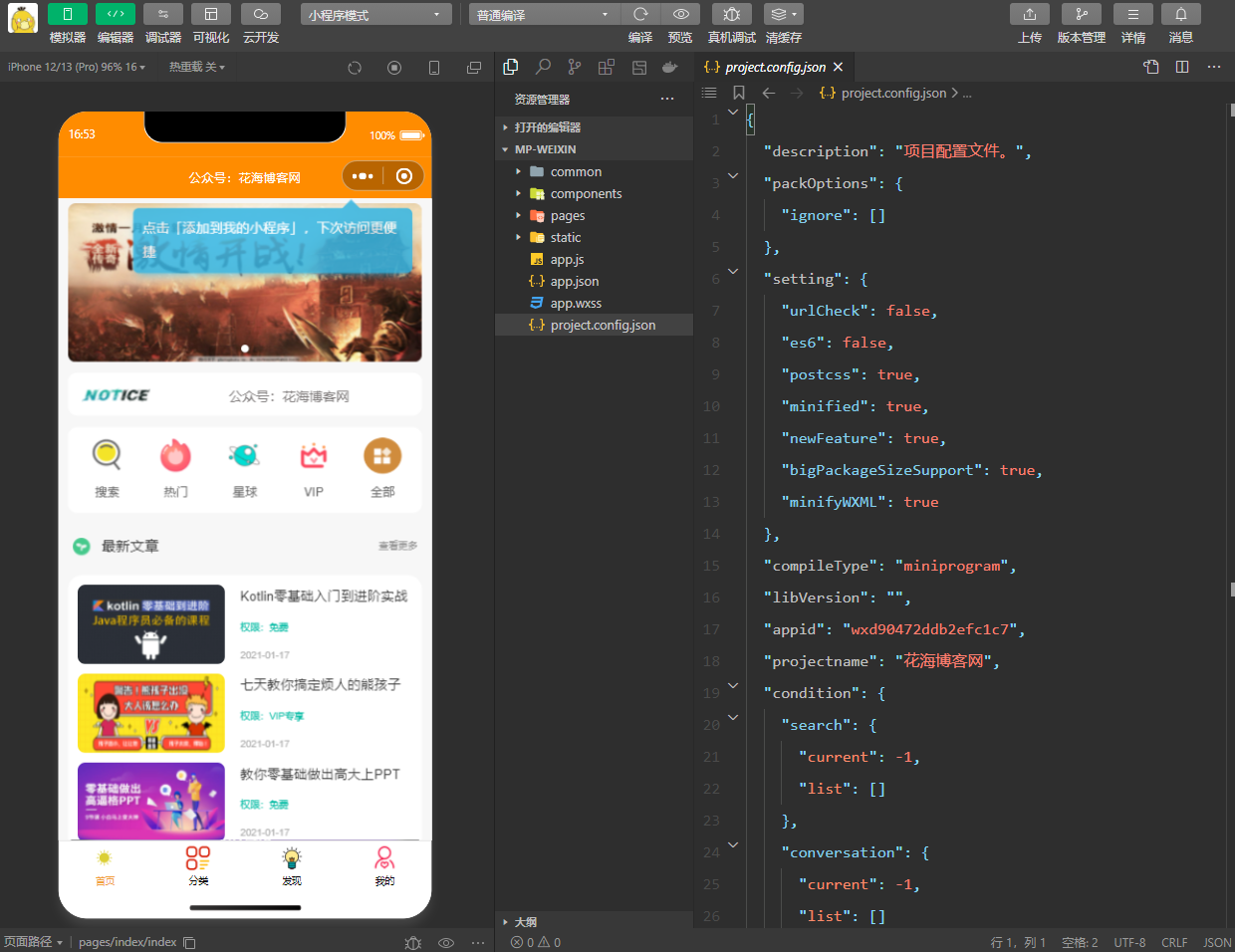Click the errors and warnings status
Viewport: 1235px width, 952px height.
point(536,942)
